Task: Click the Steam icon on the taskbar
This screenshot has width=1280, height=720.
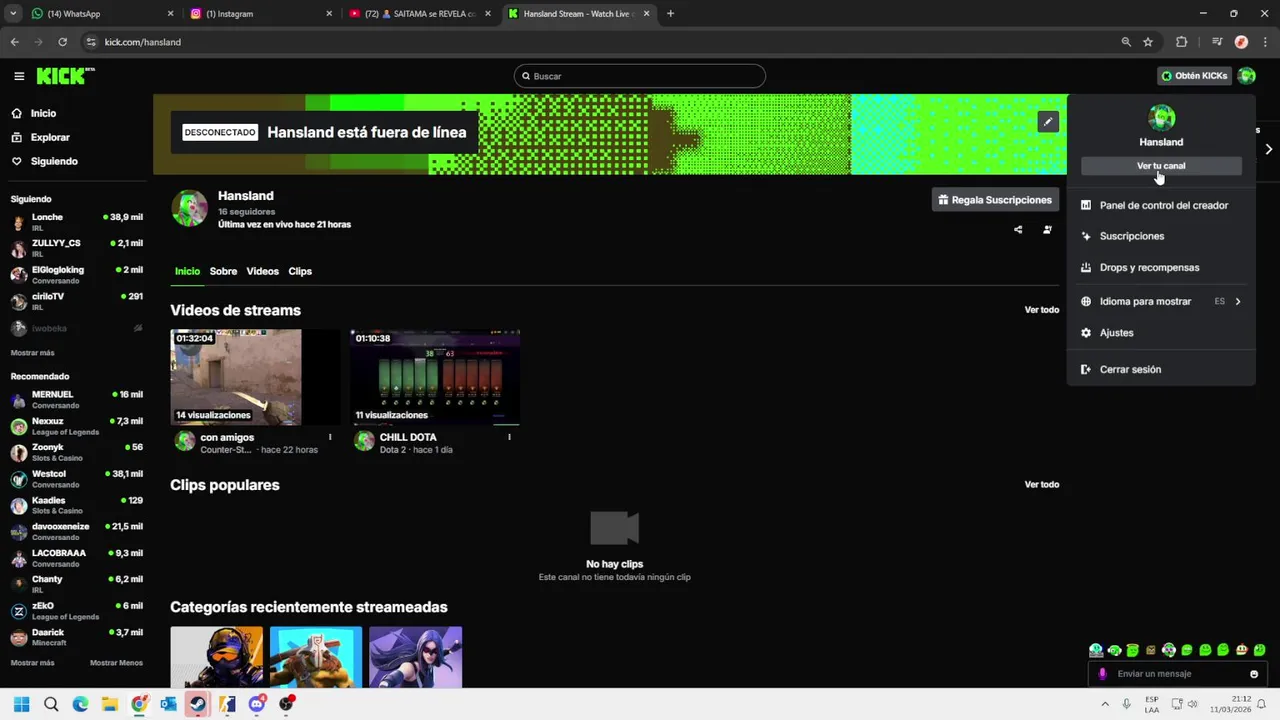Action: (x=198, y=704)
